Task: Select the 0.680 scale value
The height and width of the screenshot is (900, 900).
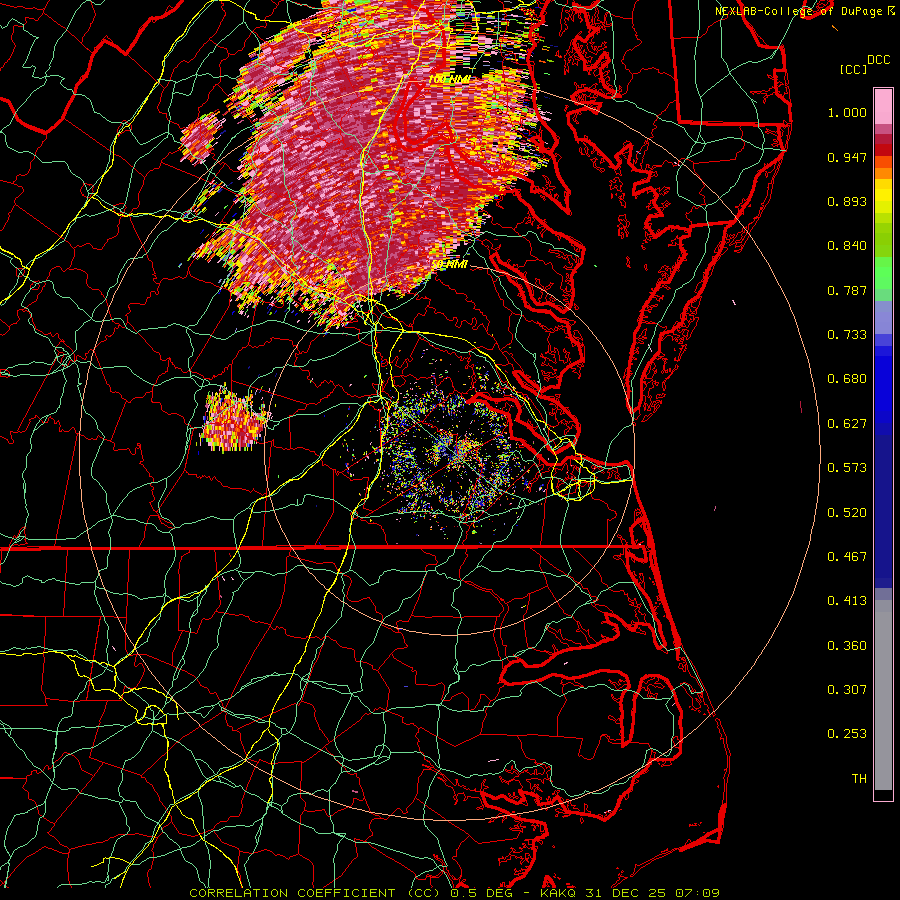Action: 847,379
